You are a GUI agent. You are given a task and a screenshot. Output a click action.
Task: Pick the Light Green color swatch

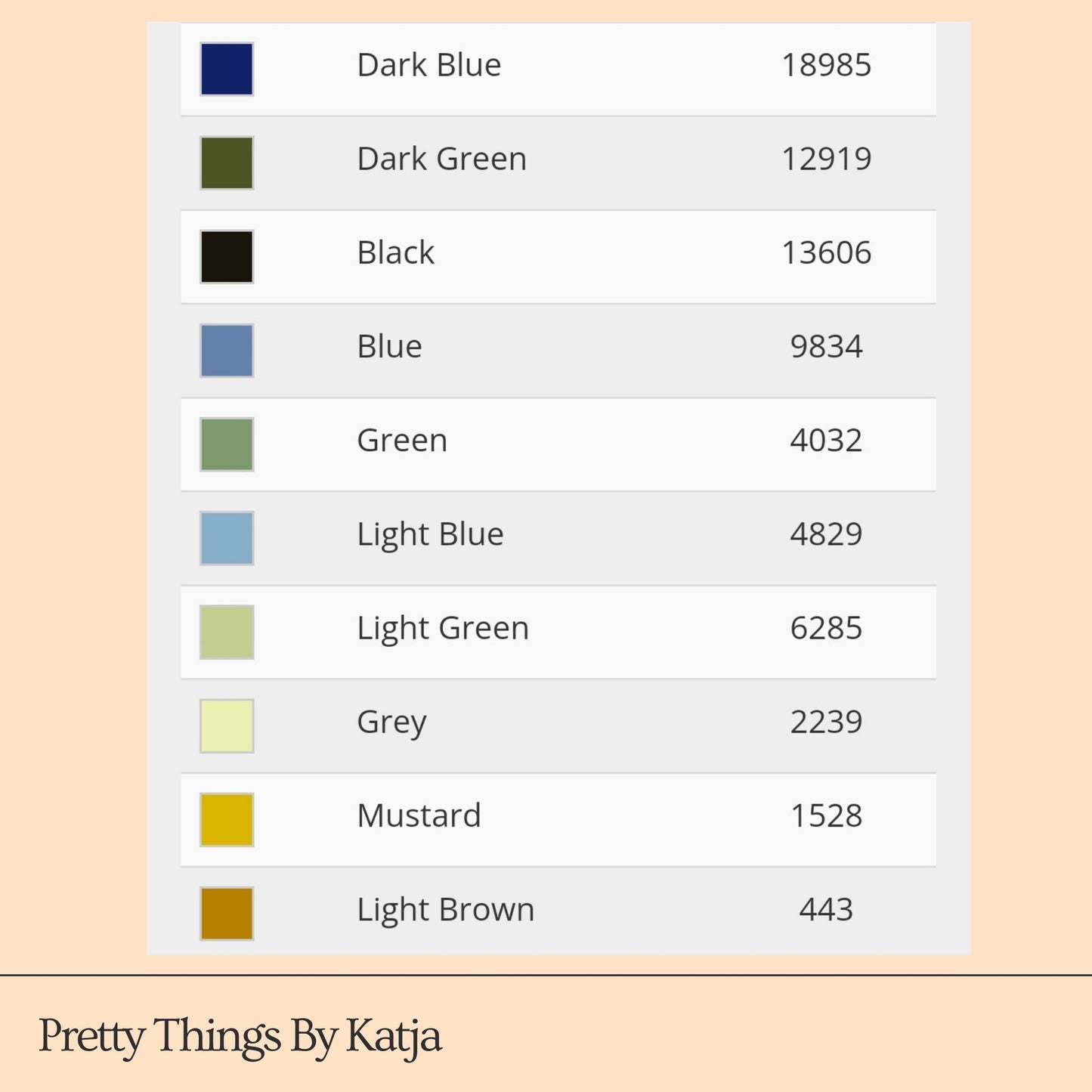pyautogui.click(x=227, y=632)
